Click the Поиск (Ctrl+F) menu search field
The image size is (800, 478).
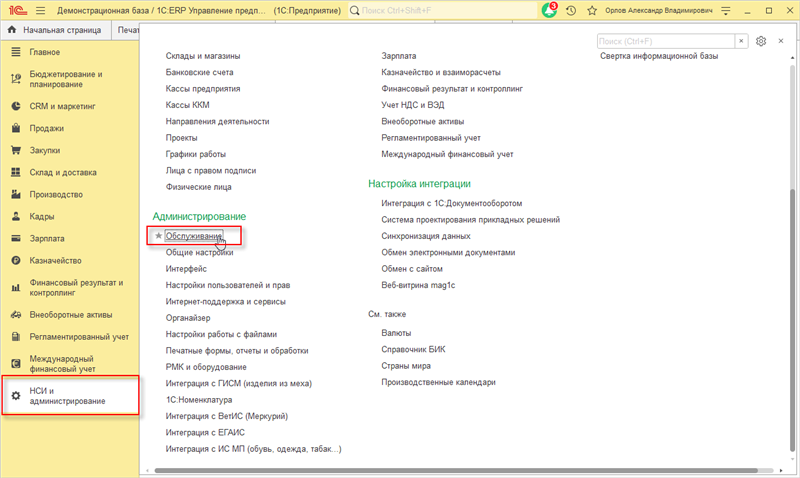665,41
